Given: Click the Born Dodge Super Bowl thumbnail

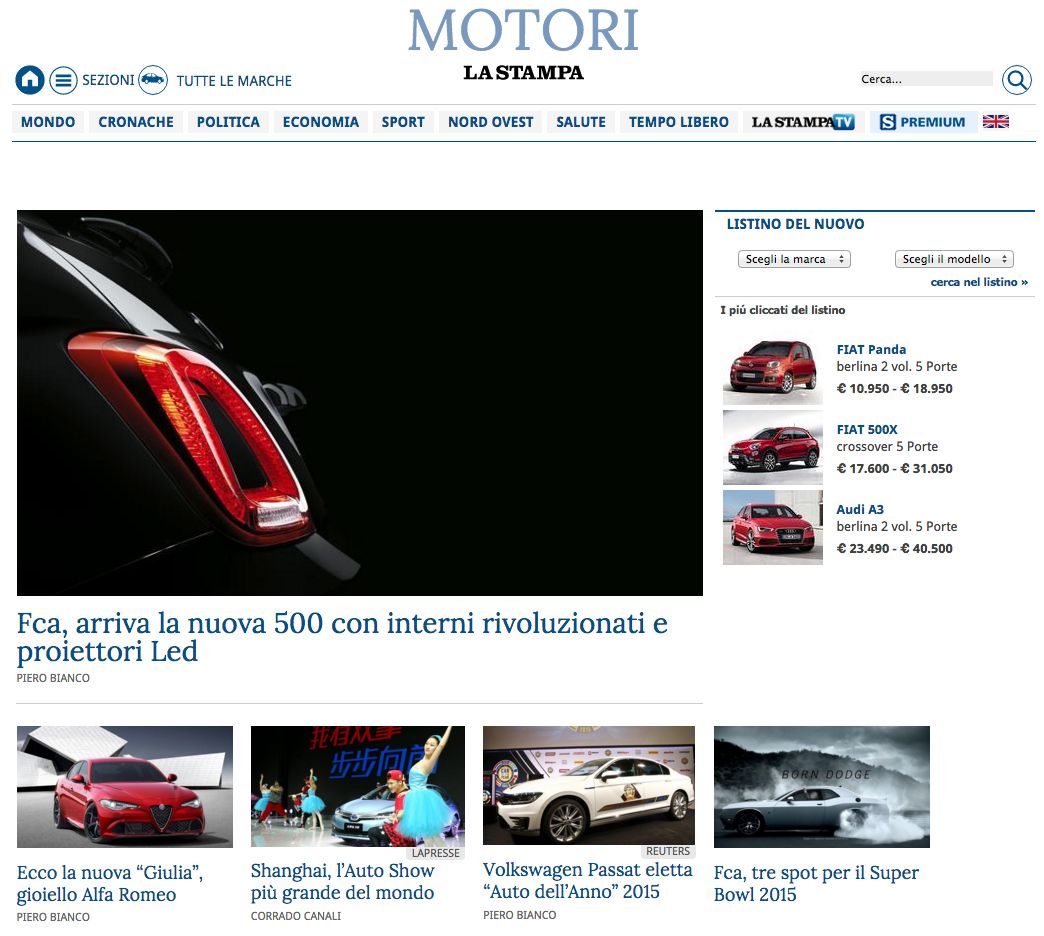Looking at the screenshot, I should coord(822,786).
